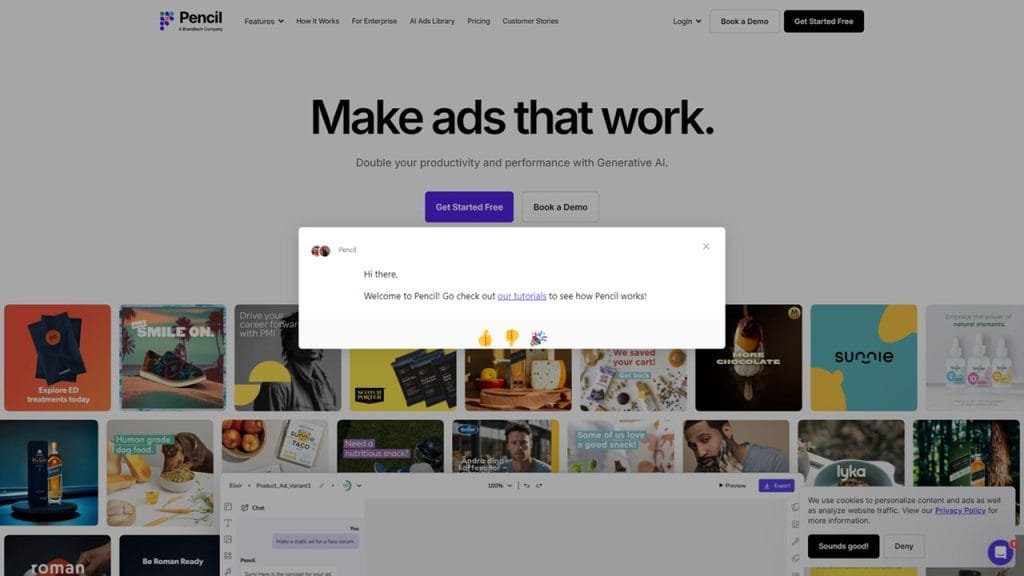Viewport: 1024px width, 576px height.
Task: Click the party popper reaction emoji
Action: tap(538, 338)
